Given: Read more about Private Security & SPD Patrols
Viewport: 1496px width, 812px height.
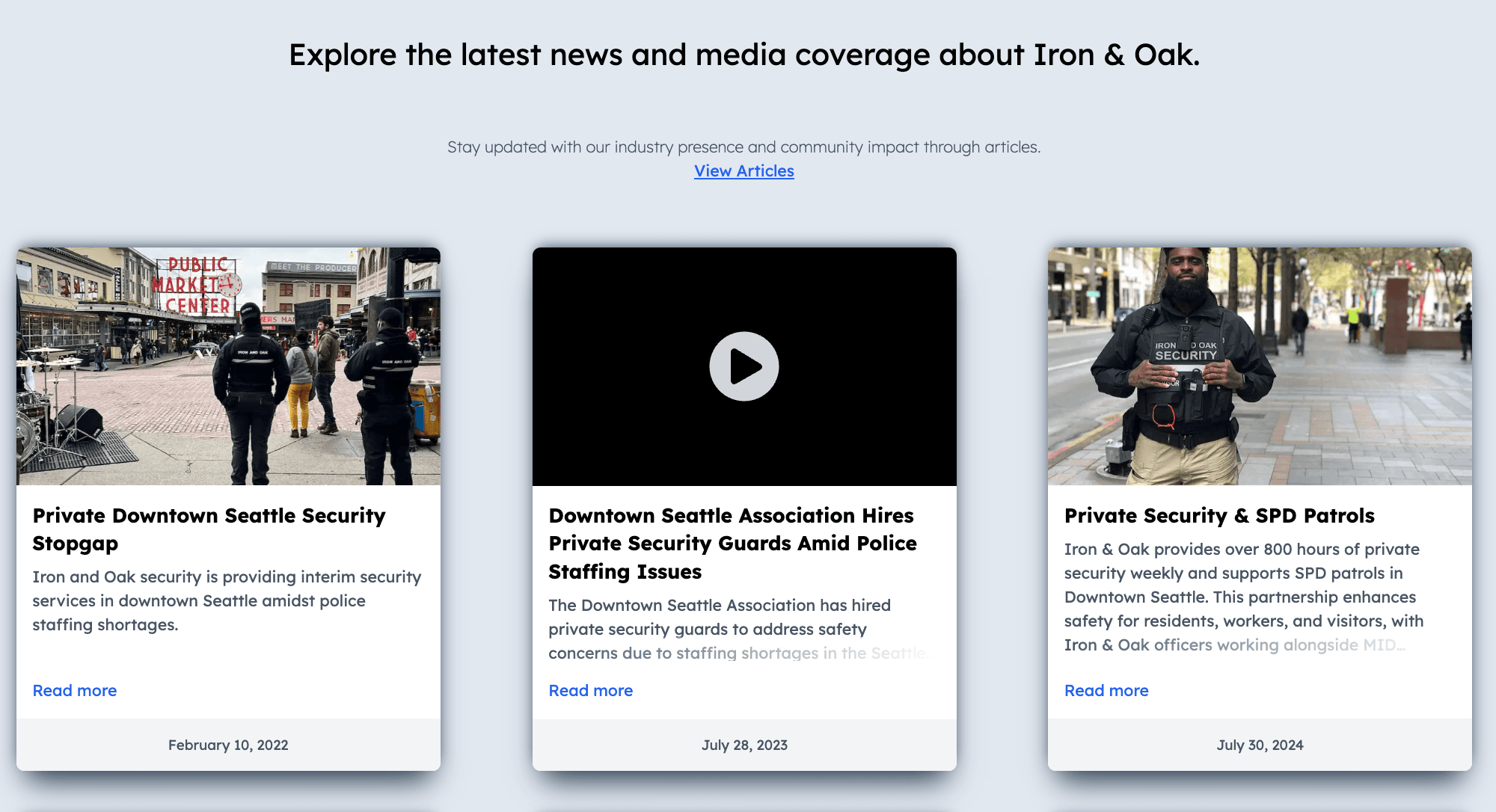Looking at the screenshot, I should [1106, 691].
